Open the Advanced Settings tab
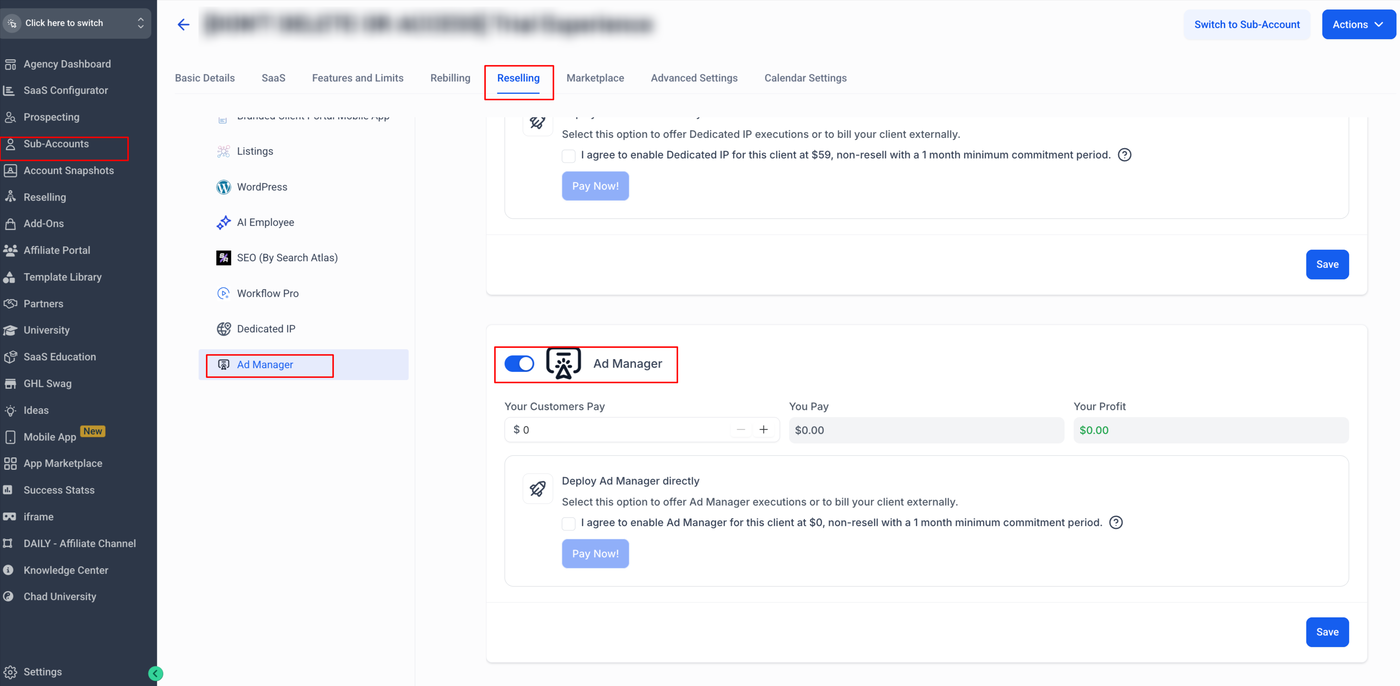The width and height of the screenshot is (1400, 686). tap(694, 78)
